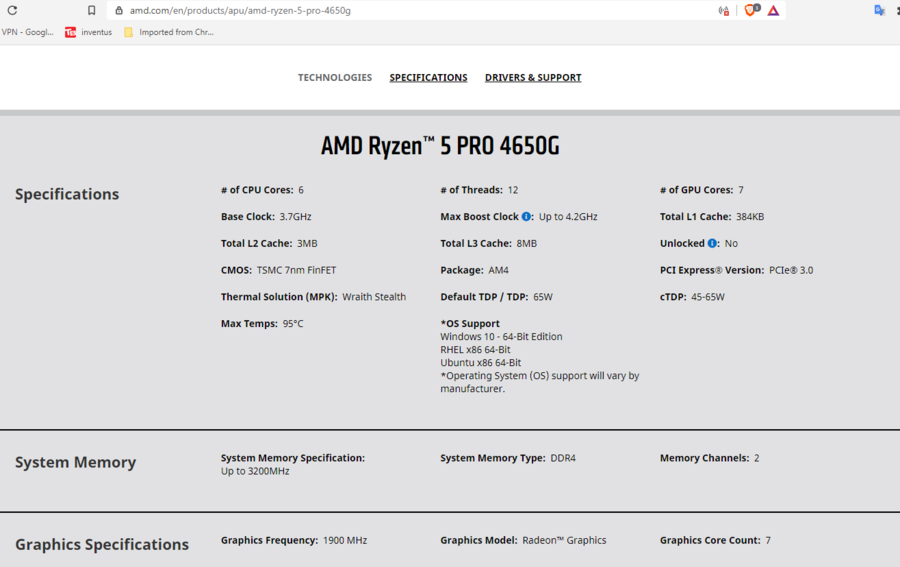The image size is (900, 567).
Task: Click the info icon next to Max Boost Clock
Action: point(527,216)
